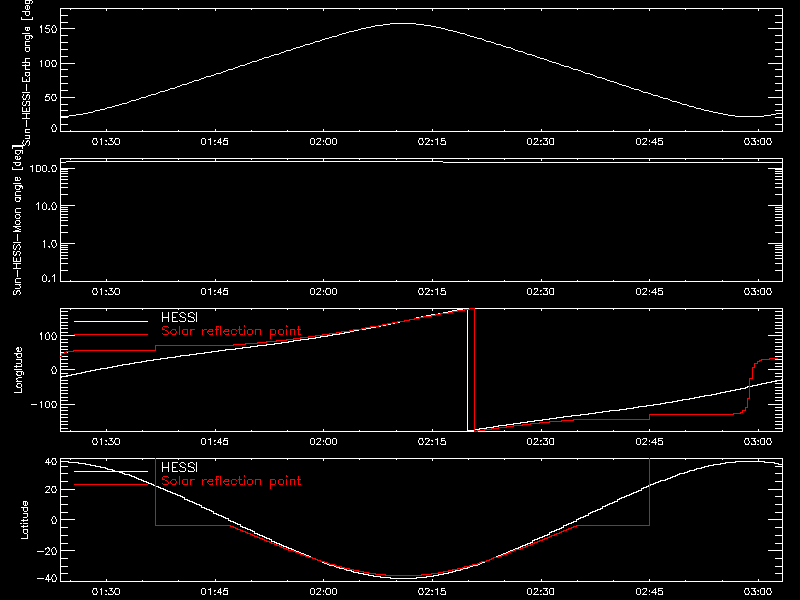This screenshot has width=800, height=600.
Task: Click the 150 tick label in Earth angle plot
Action: 48,29
